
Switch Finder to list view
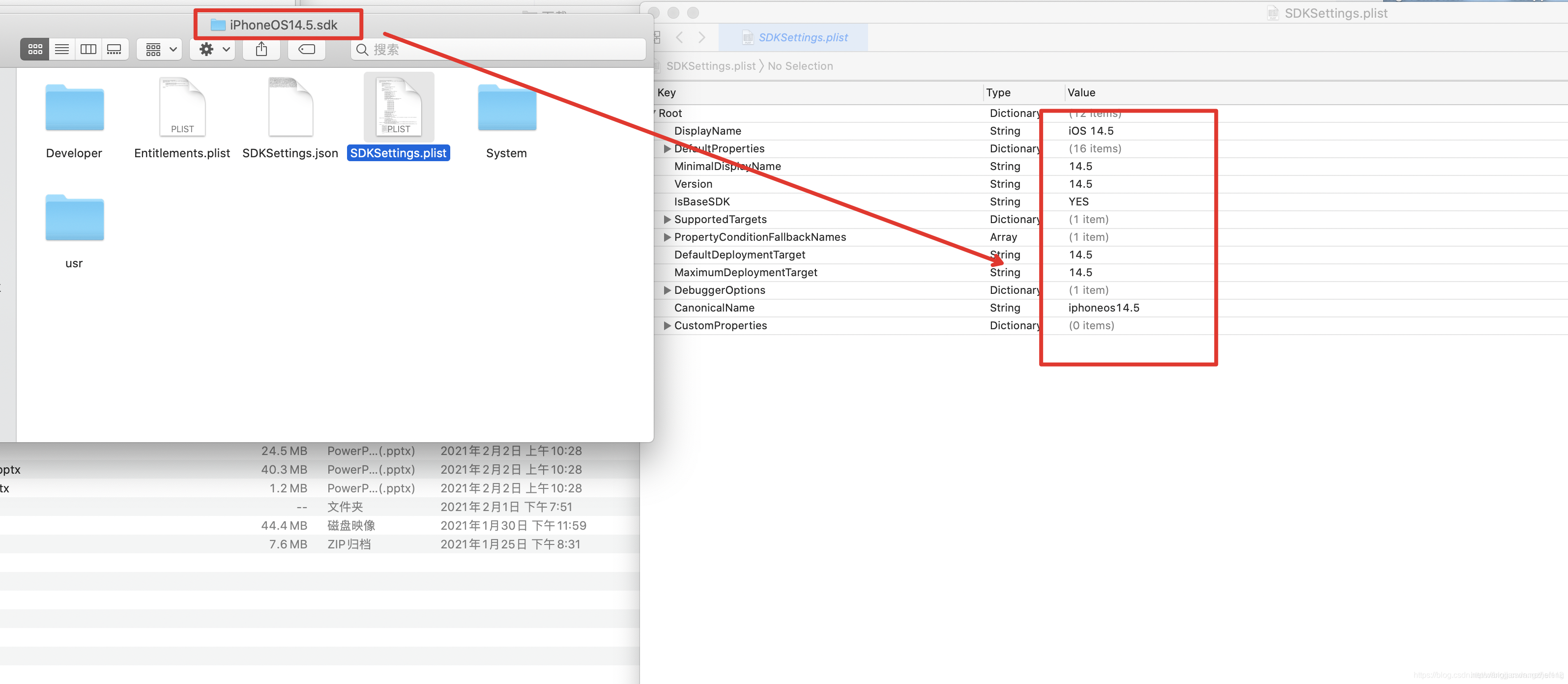point(61,49)
